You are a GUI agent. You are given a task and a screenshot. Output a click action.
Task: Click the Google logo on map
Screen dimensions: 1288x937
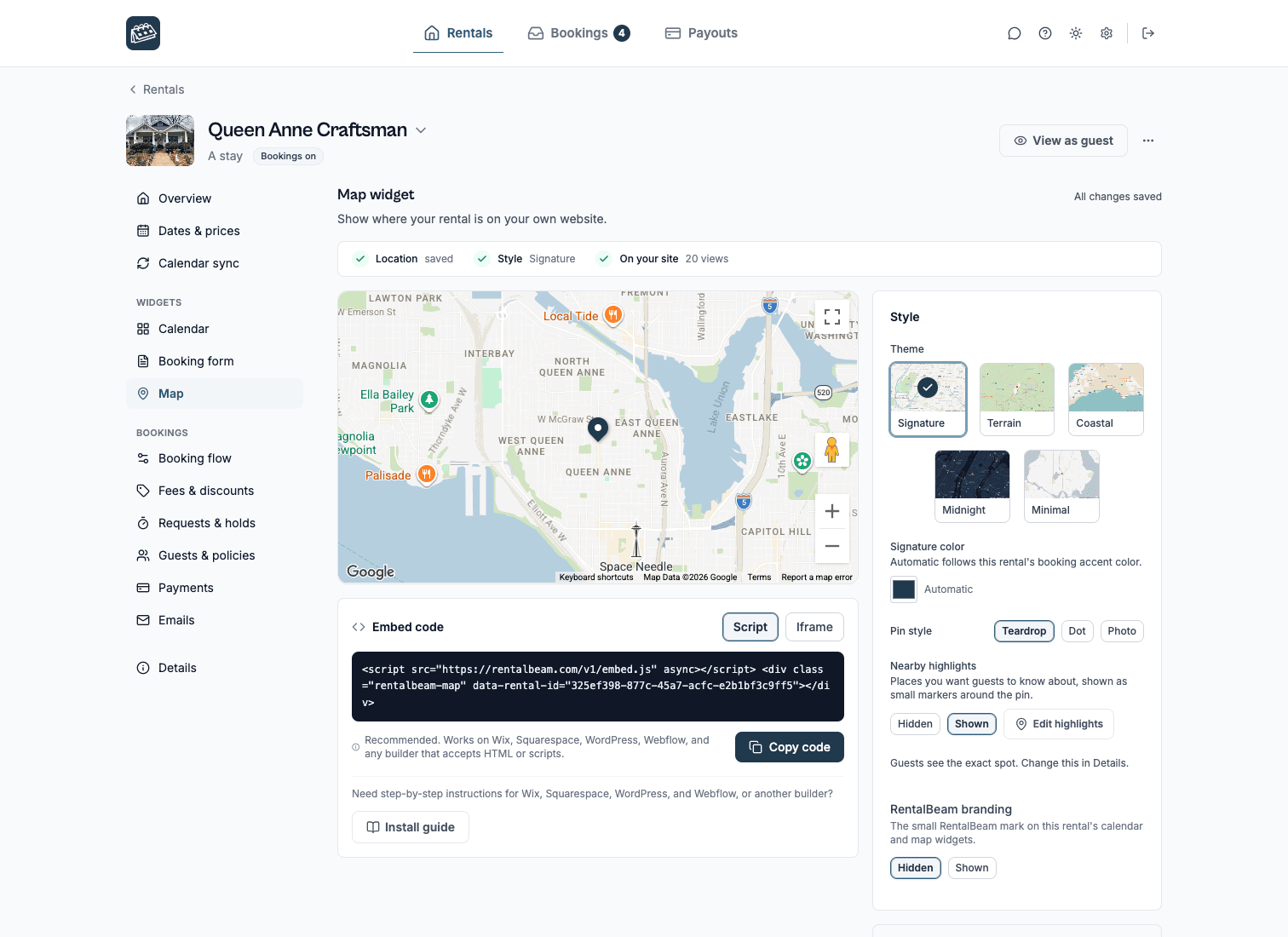(371, 572)
